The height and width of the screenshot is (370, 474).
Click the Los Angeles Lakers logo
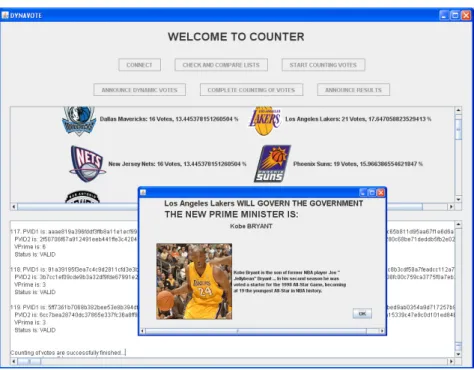(x=265, y=121)
